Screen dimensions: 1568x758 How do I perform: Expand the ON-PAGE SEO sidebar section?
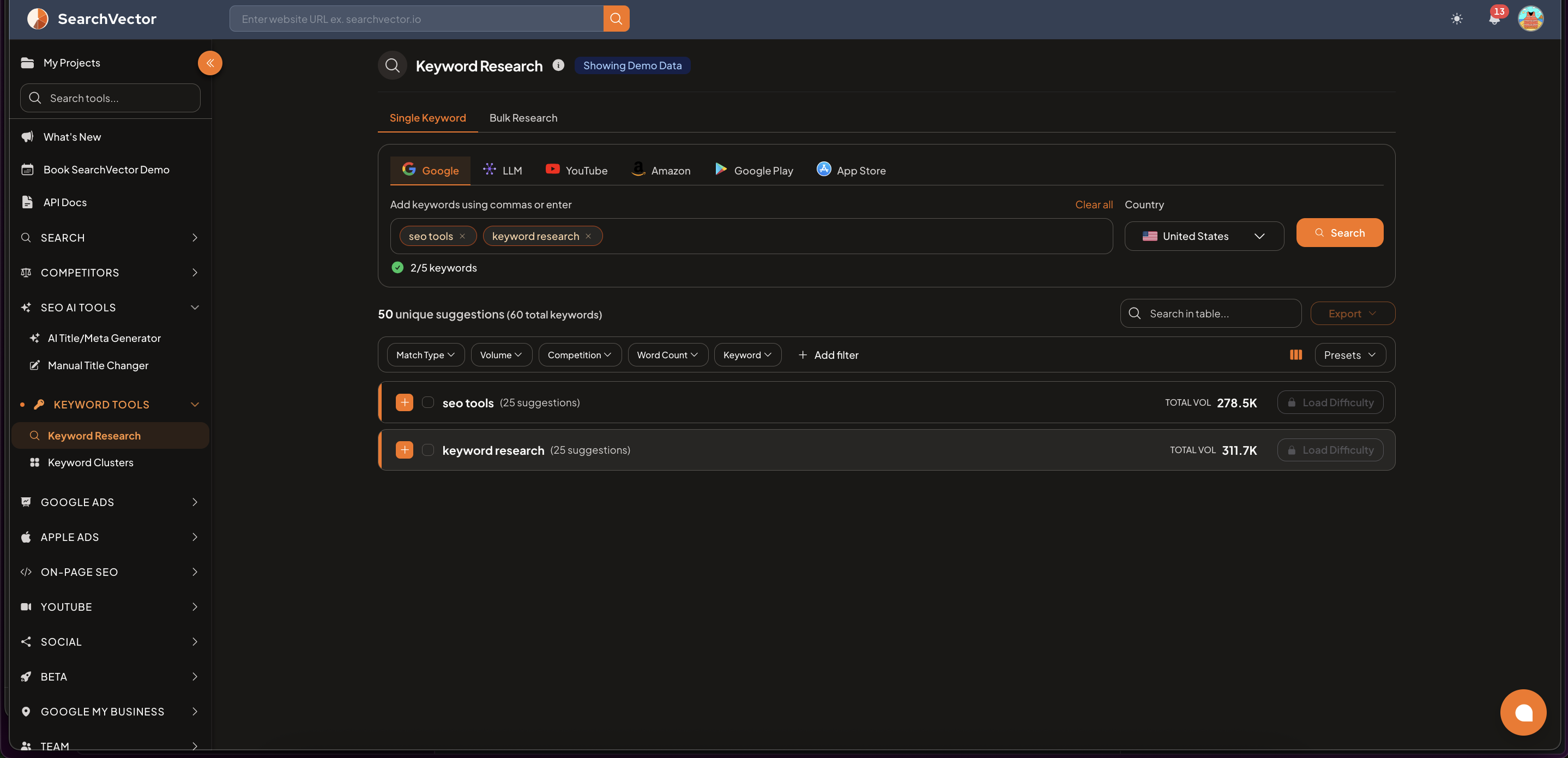tap(110, 571)
